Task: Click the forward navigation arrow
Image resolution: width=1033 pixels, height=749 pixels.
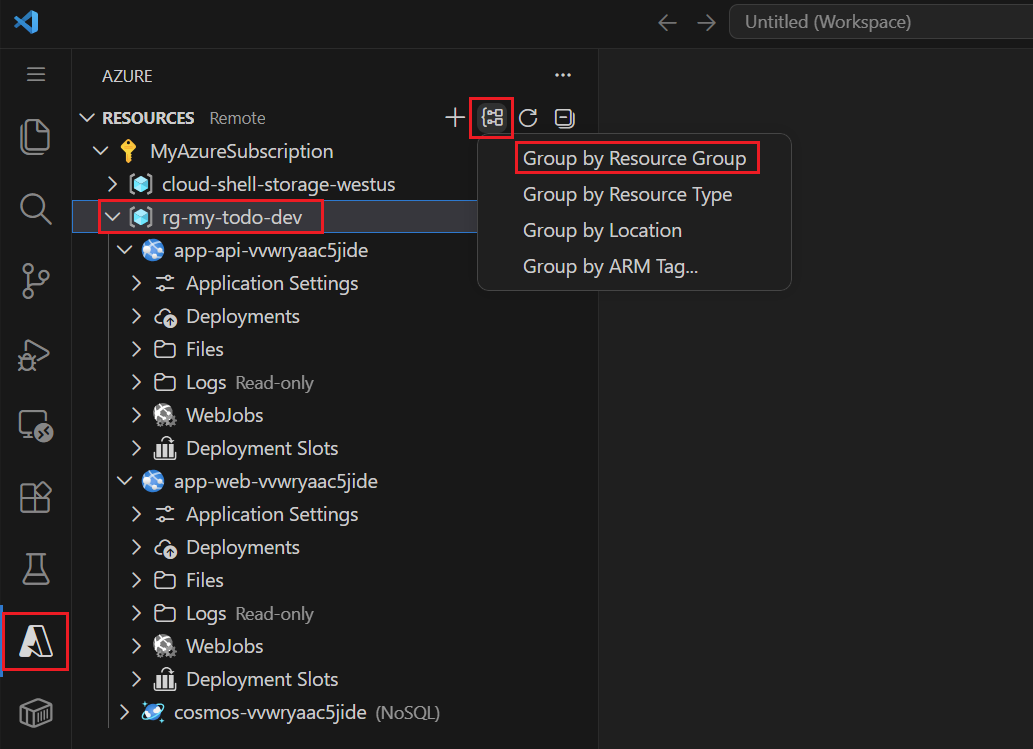Action: point(706,21)
